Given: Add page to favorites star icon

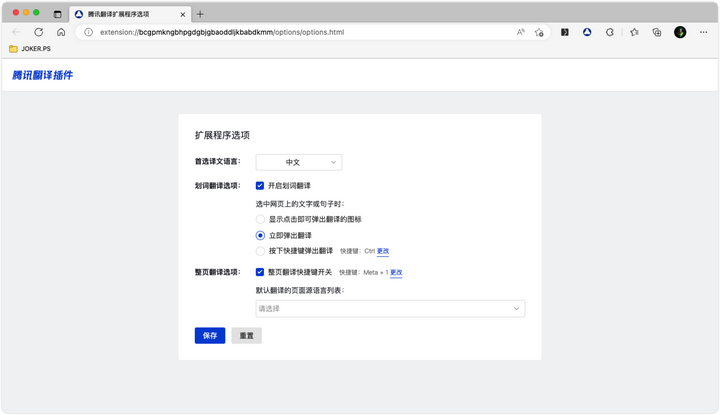Looking at the screenshot, I should pyautogui.click(x=539, y=32).
